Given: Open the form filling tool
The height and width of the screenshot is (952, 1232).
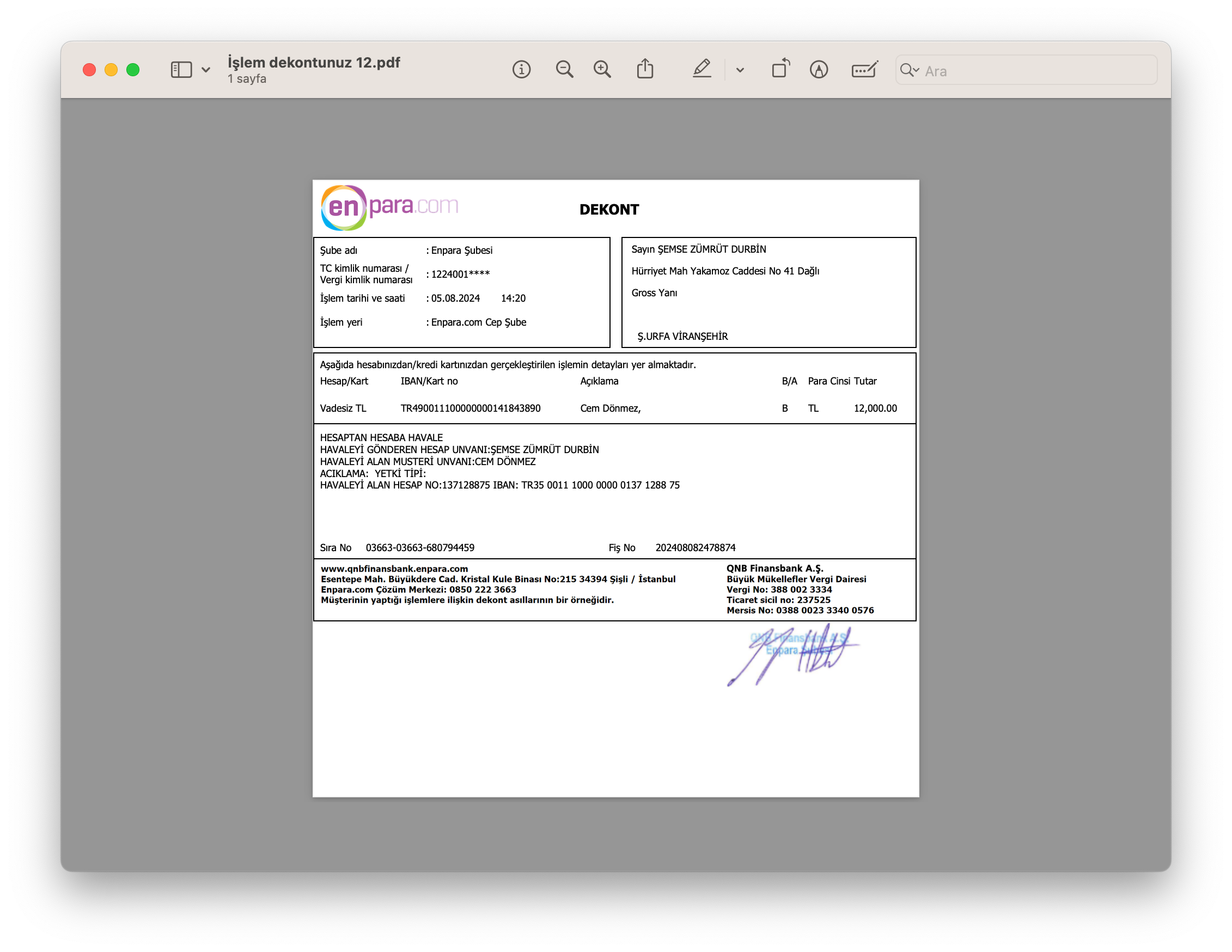Looking at the screenshot, I should pos(864,70).
